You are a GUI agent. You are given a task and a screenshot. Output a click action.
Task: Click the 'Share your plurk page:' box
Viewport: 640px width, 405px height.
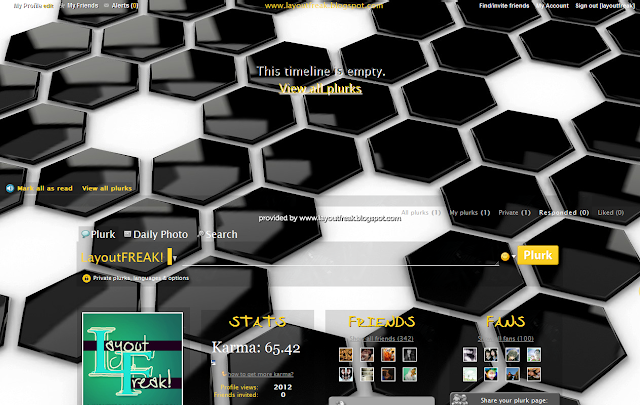(504, 399)
